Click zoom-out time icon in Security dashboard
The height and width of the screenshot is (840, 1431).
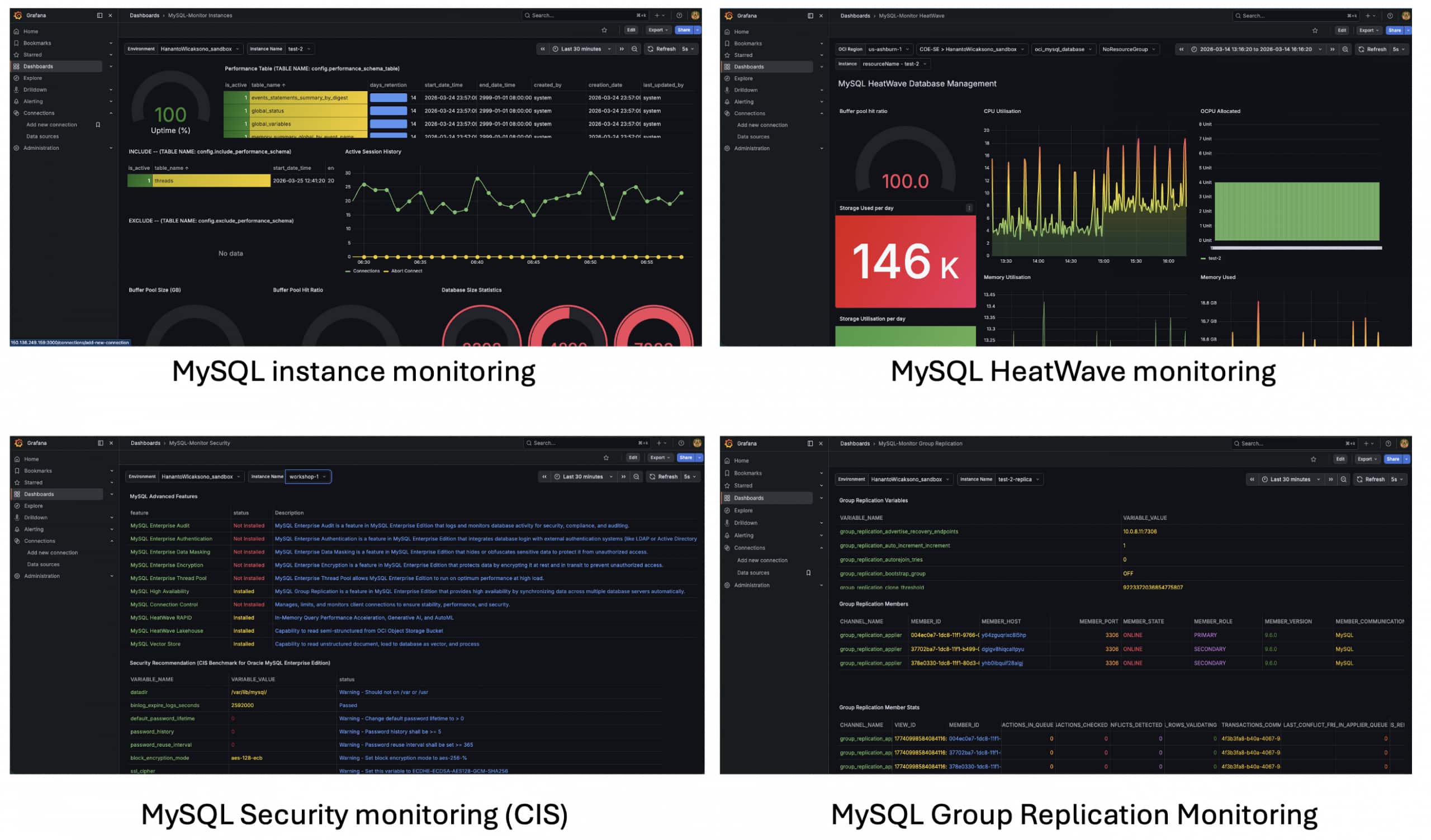coord(636,477)
